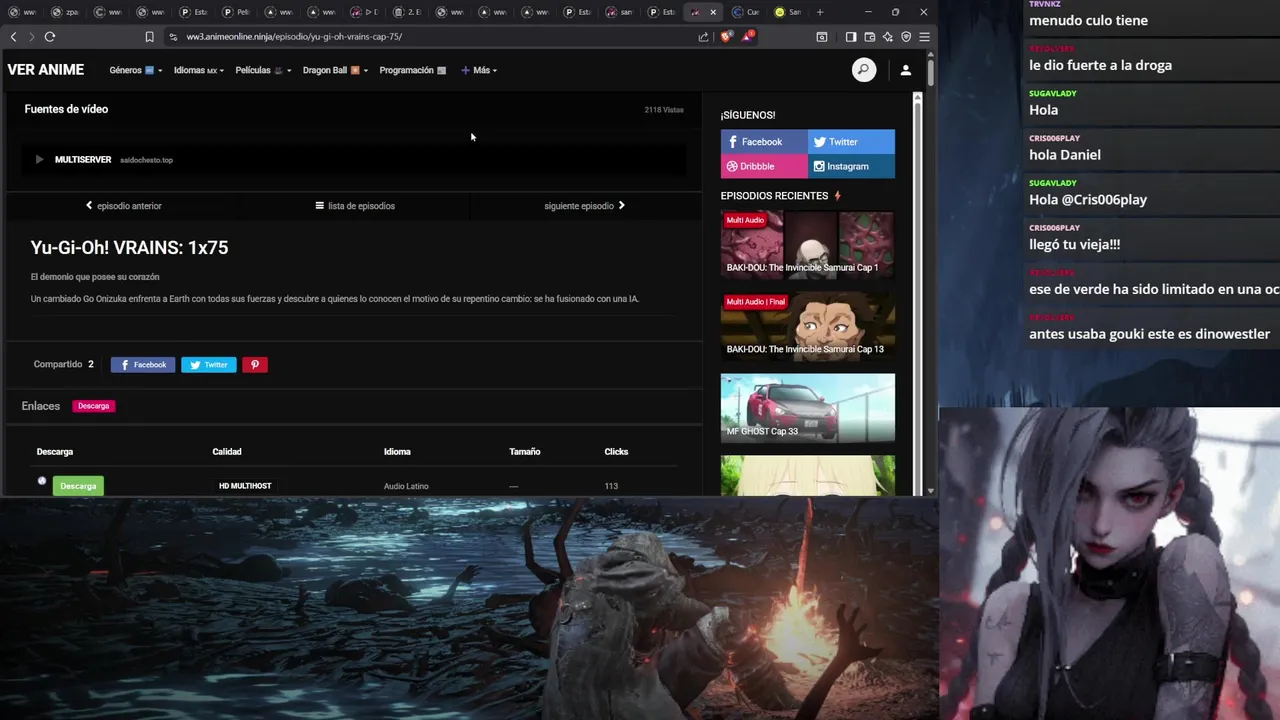Click the 'Fuentes de vídeo' heading
This screenshot has height=720, width=1280.
point(66,109)
